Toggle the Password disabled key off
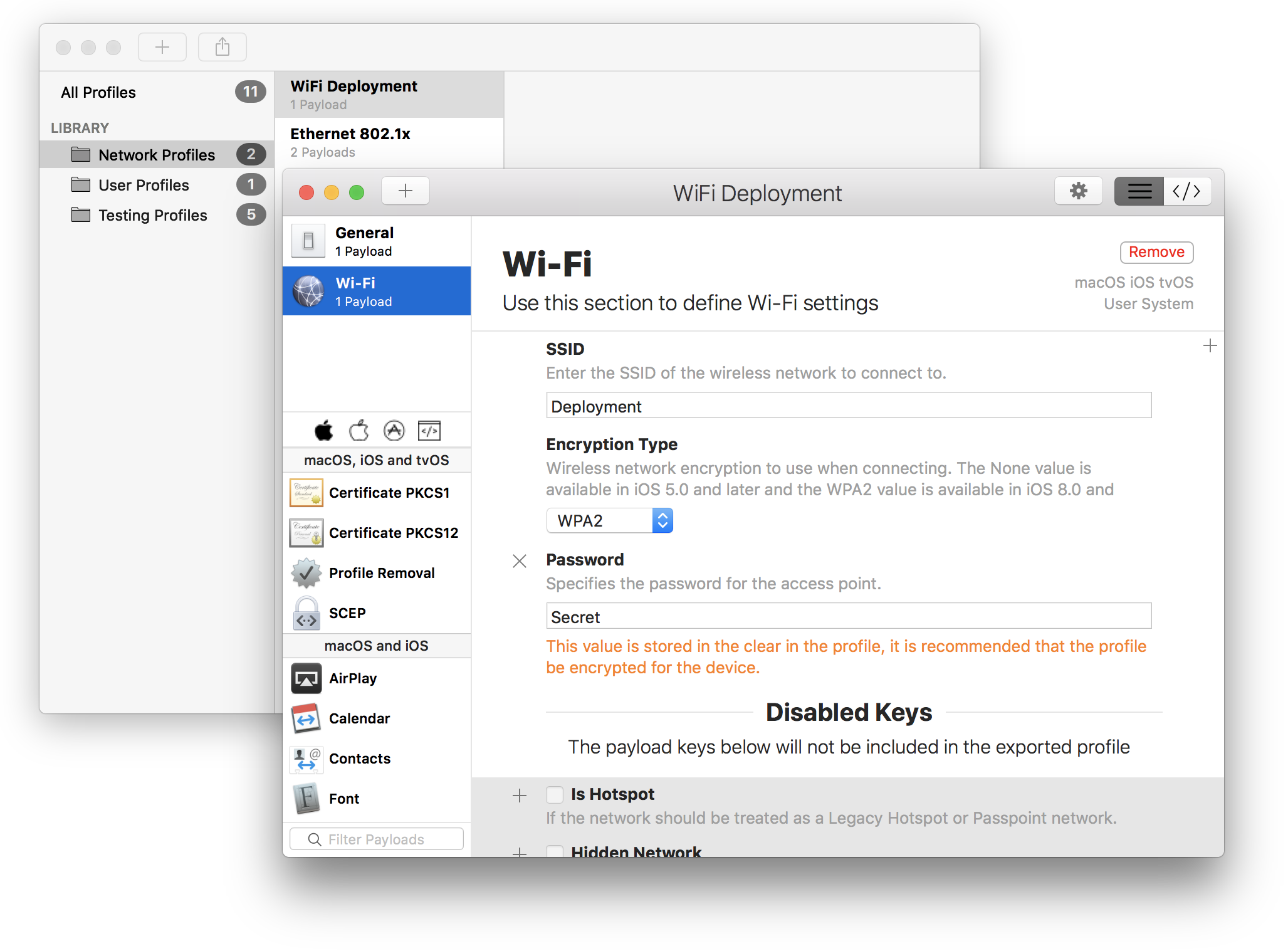 point(519,562)
